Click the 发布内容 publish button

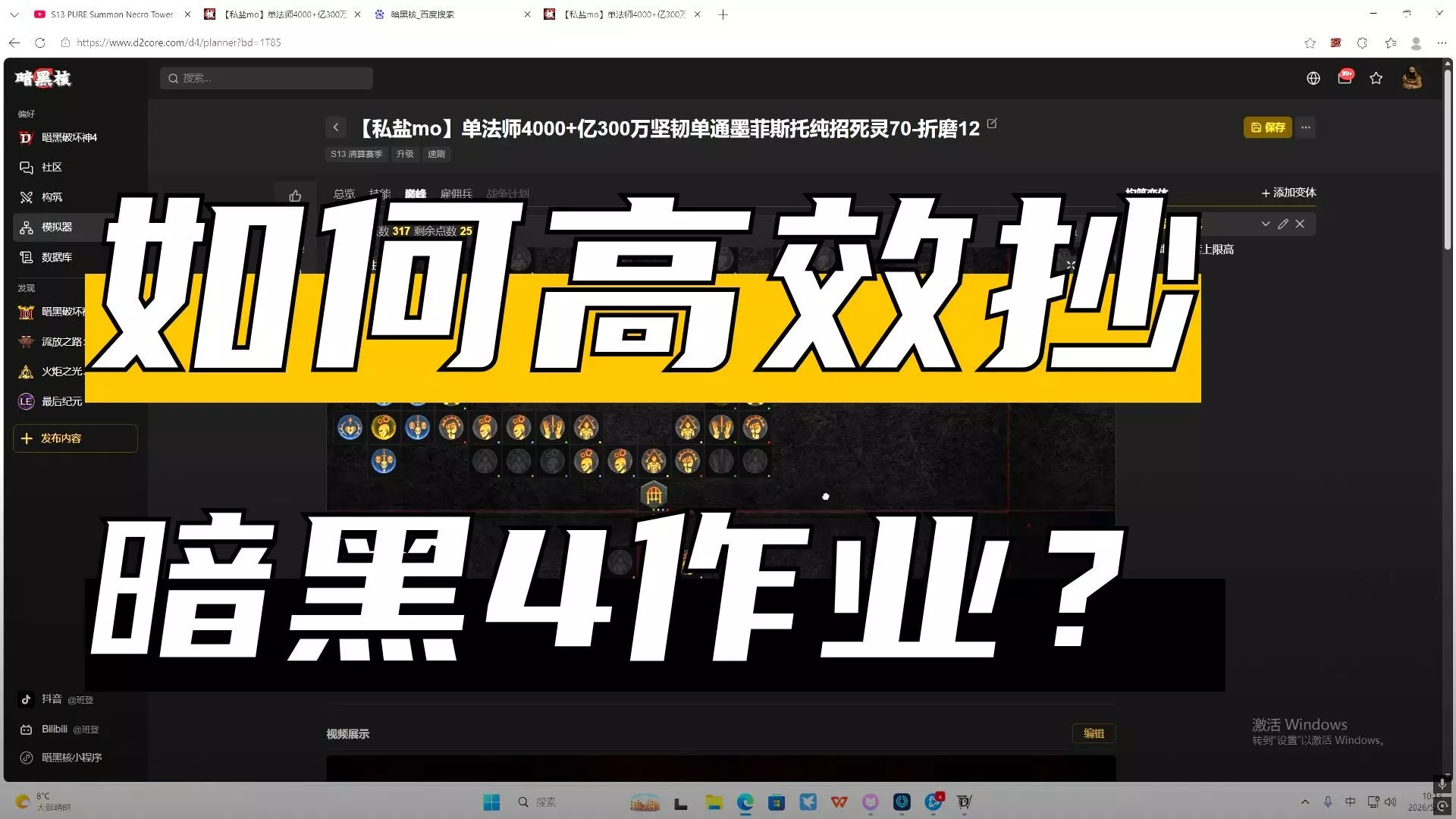click(75, 438)
